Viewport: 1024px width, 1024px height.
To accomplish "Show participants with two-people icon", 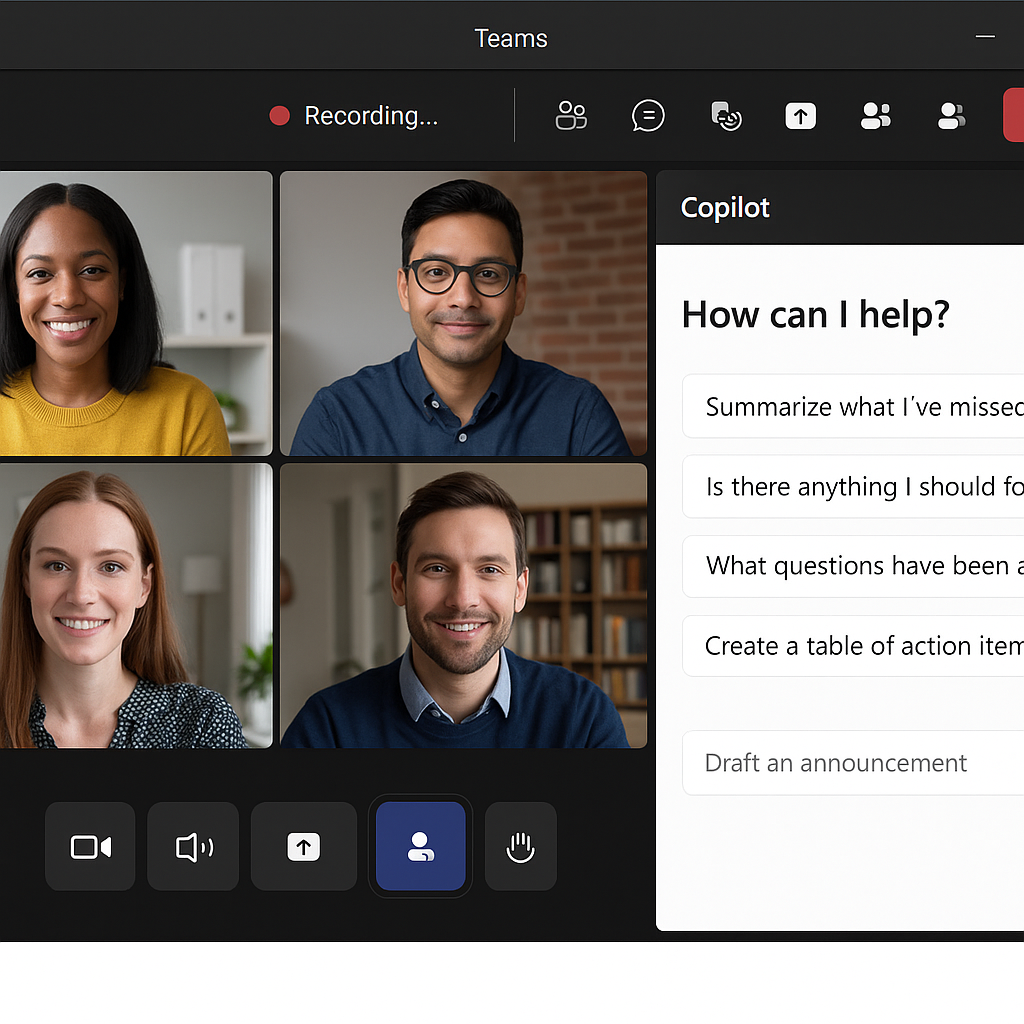I will [875, 116].
